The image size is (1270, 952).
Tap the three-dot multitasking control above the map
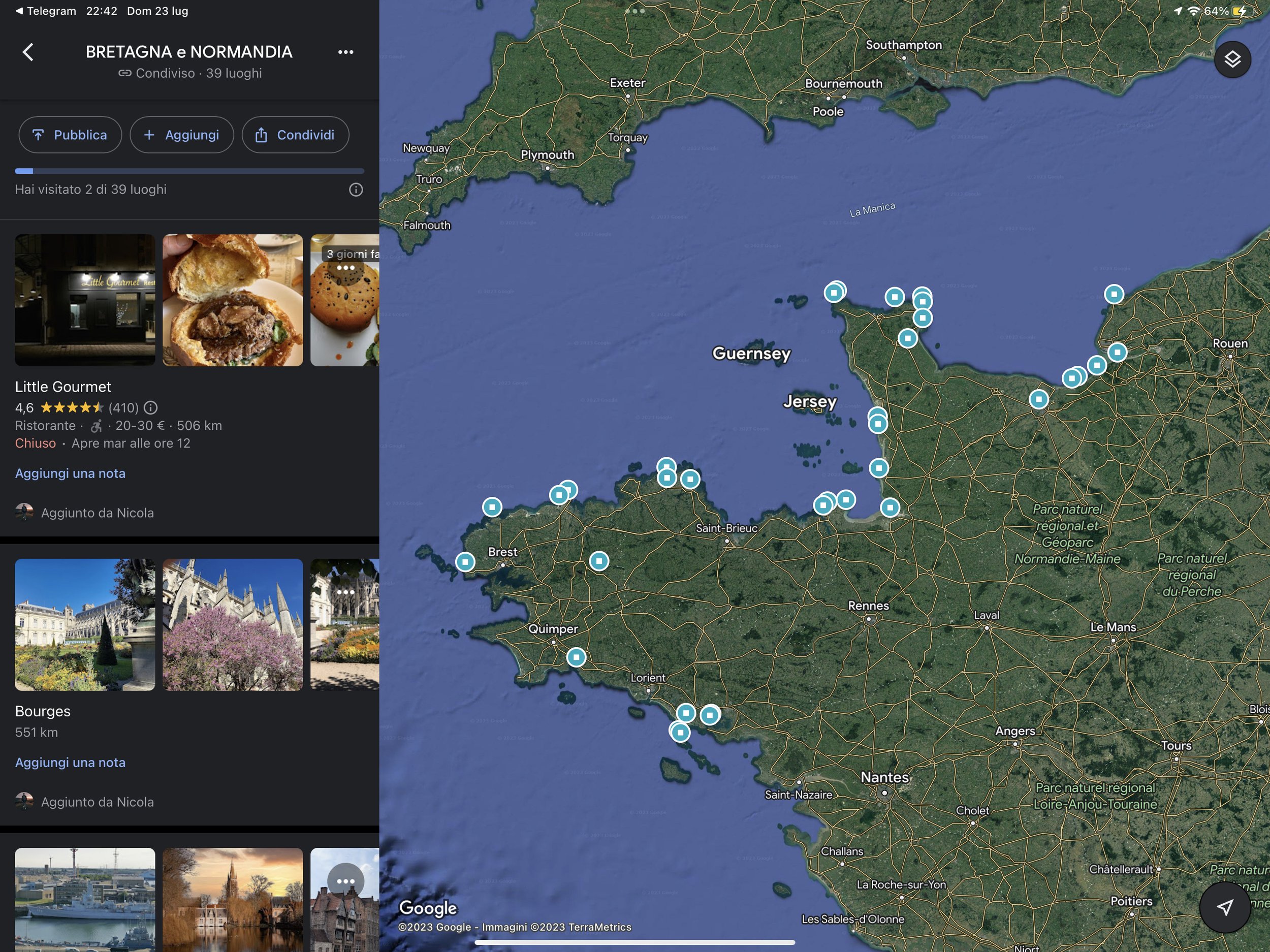(x=635, y=11)
